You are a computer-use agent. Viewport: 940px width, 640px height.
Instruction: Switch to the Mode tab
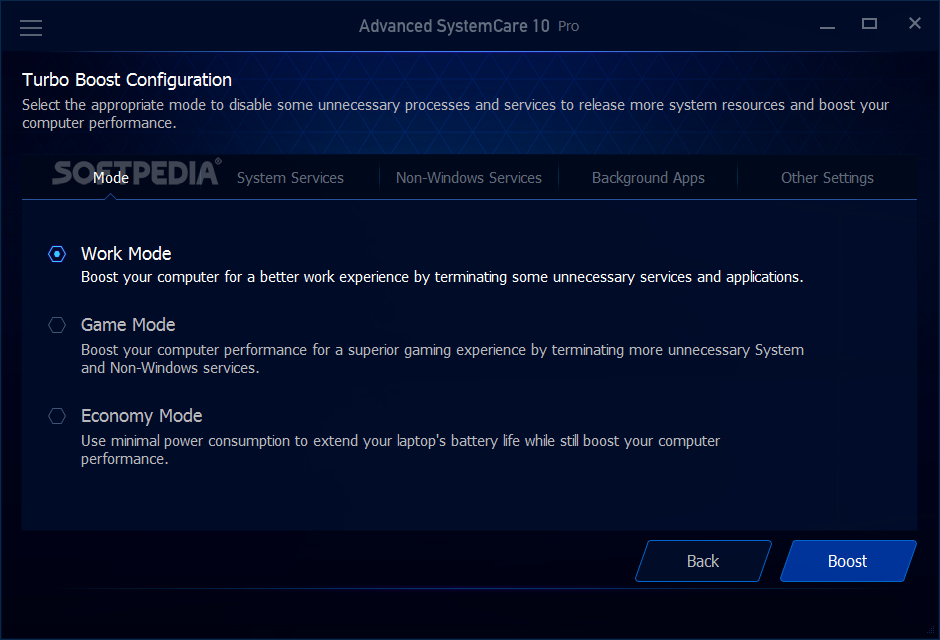(111, 178)
